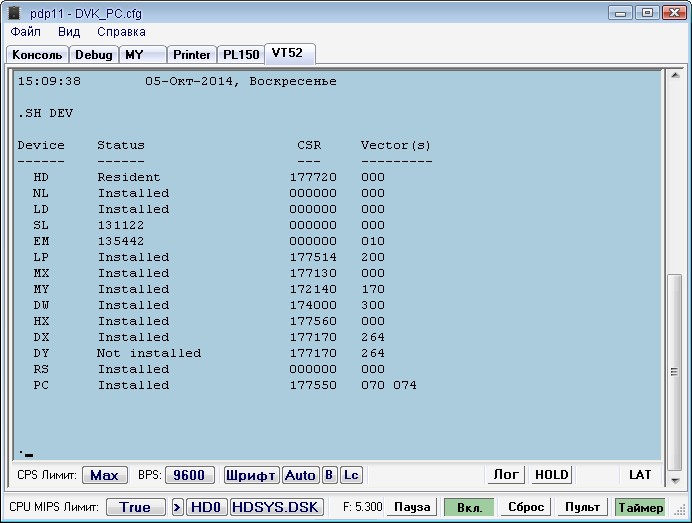The image size is (692, 523).
Task: Open the BPS 9600 rate selector
Action: (190, 475)
